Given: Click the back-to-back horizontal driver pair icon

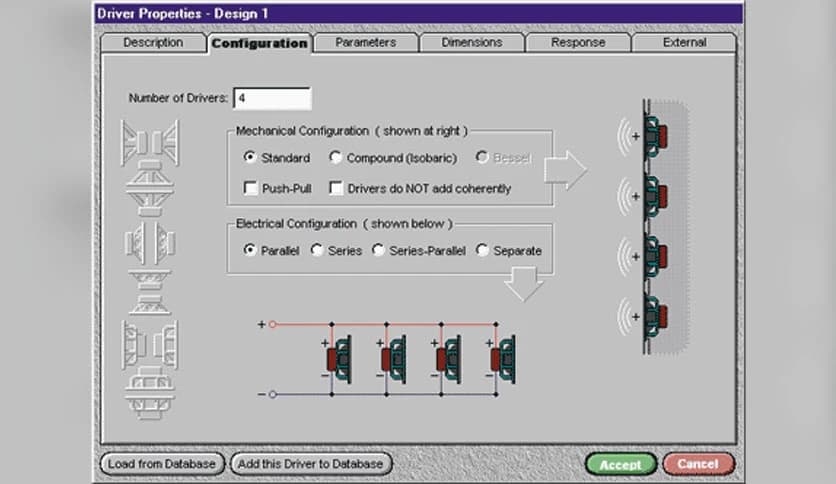Looking at the screenshot, I should (x=150, y=244).
